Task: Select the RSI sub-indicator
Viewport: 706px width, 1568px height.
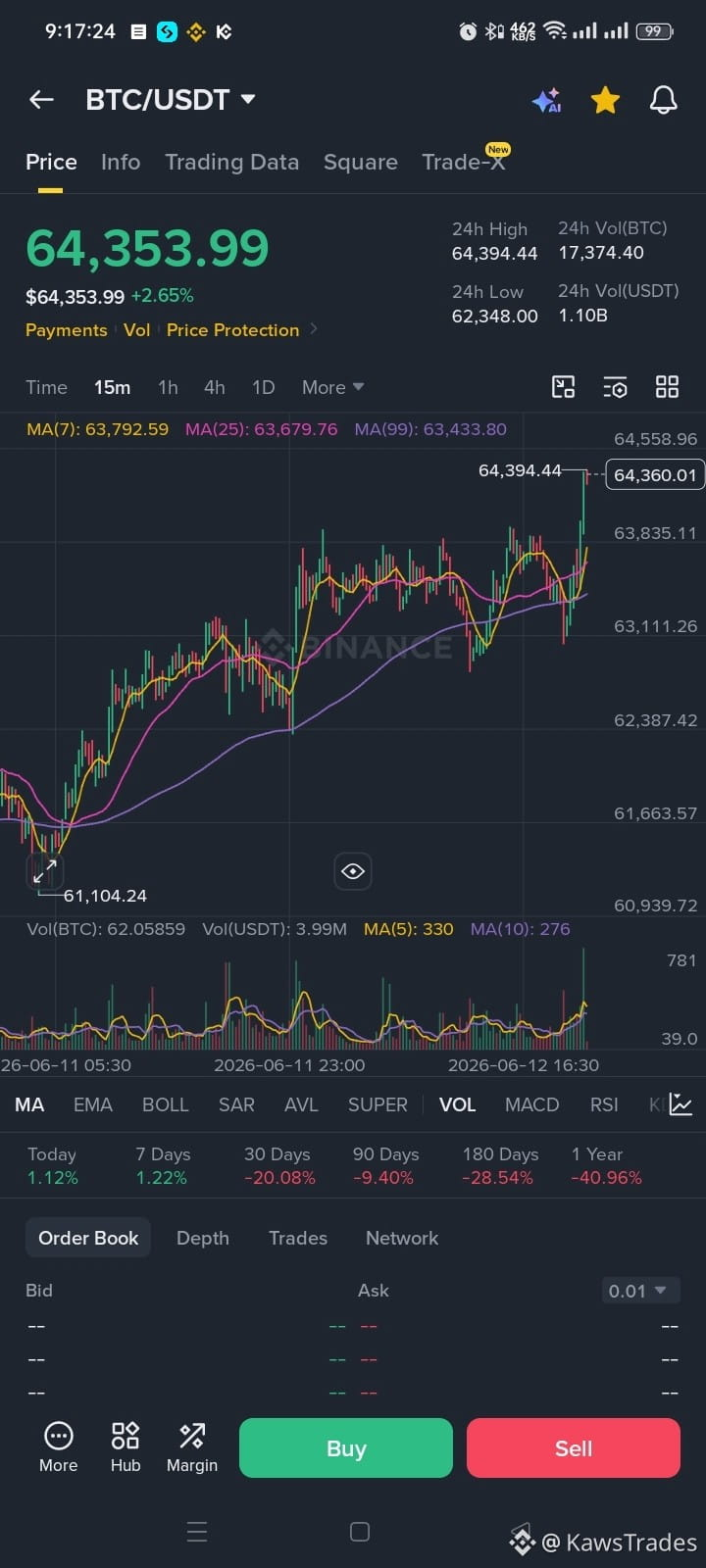Action: (604, 1104)
